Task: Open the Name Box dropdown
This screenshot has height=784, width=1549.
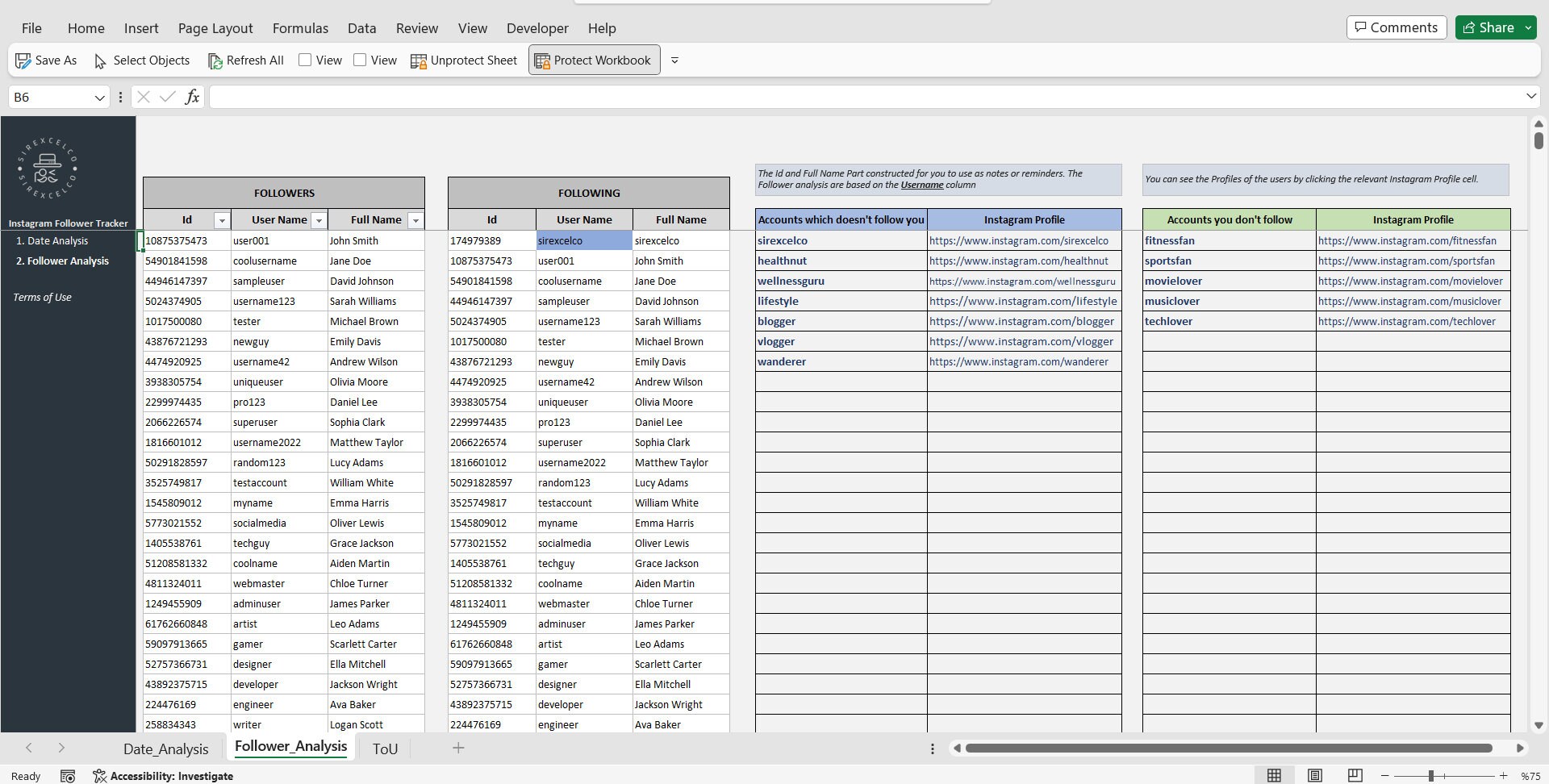Action: [99, 97]
